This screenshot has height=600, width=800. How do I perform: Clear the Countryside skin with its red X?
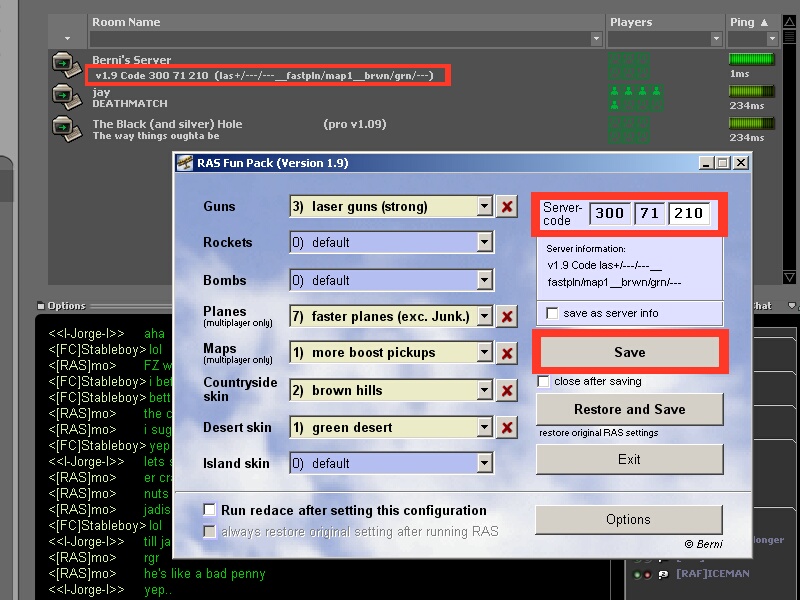[x=507, y=391]
